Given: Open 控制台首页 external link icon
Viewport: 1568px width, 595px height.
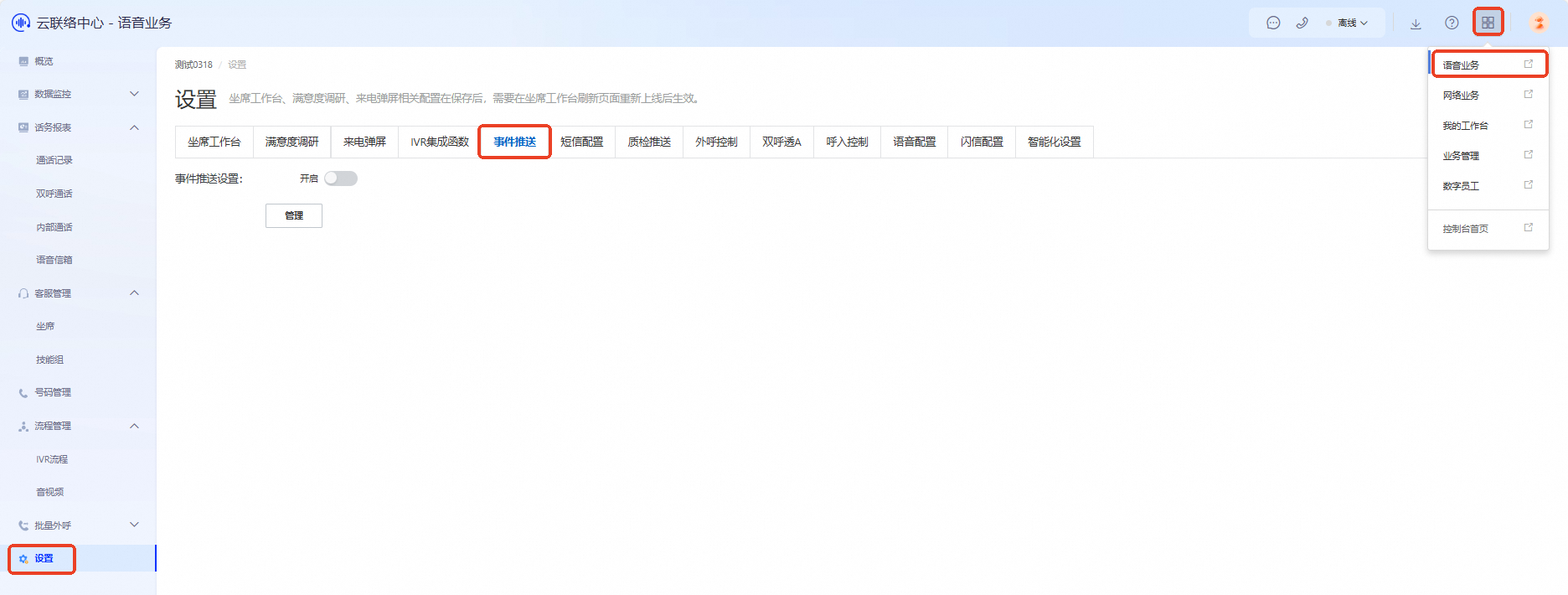Looking at the screenshot, I should (1529, 228).
